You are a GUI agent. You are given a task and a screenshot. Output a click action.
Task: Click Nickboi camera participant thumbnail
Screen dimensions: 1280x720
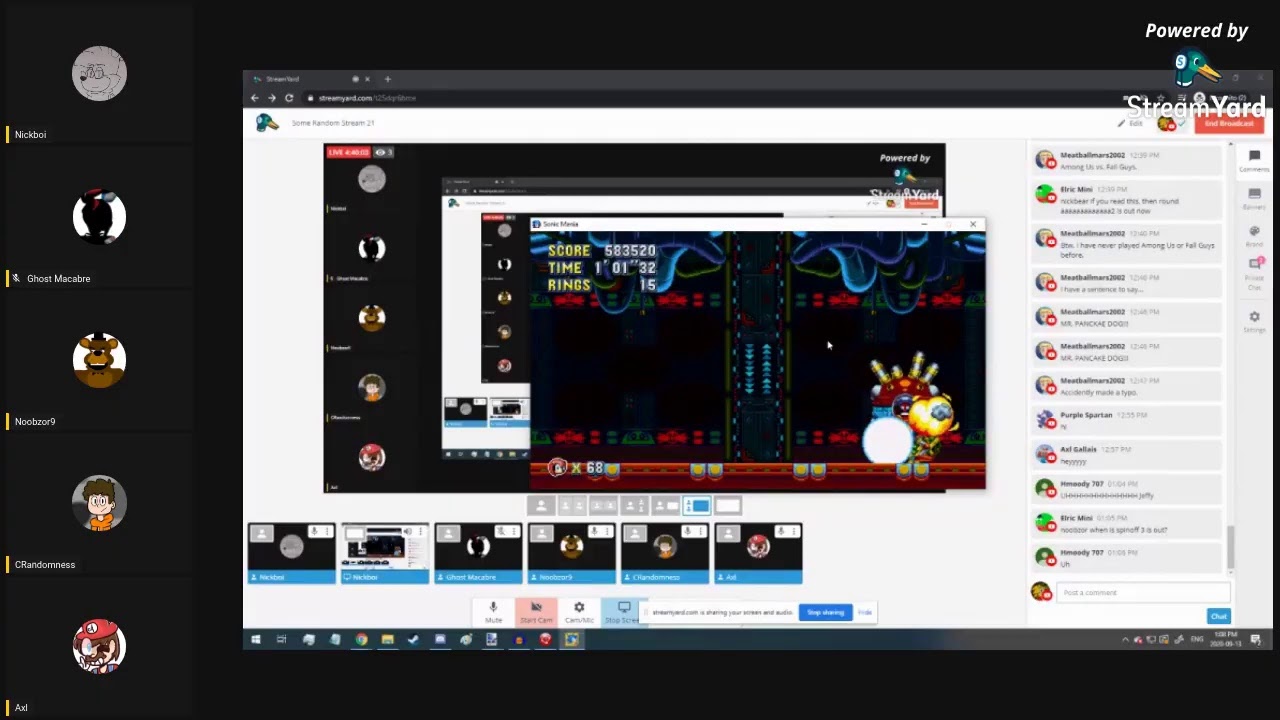[292, 553]
